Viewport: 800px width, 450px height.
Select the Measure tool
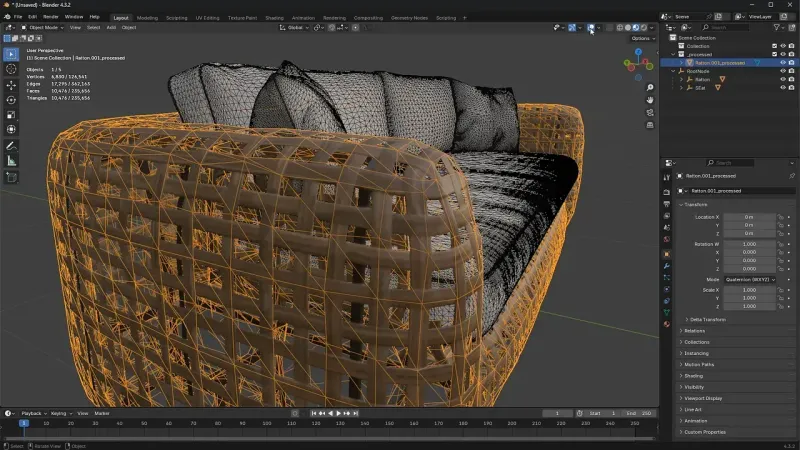pyautogui.click(x=12, y=161)
